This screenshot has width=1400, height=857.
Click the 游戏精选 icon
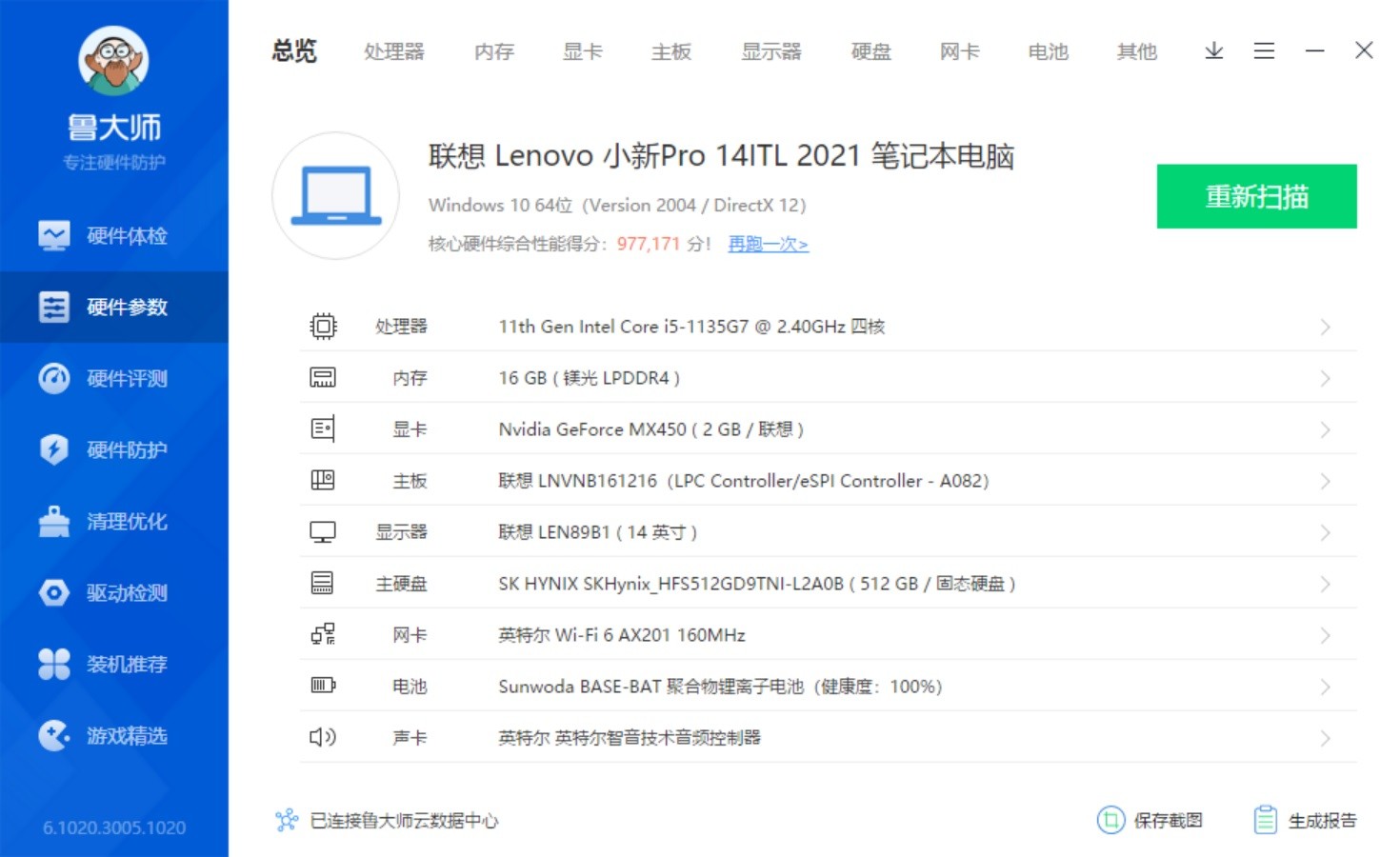[54, 735]
